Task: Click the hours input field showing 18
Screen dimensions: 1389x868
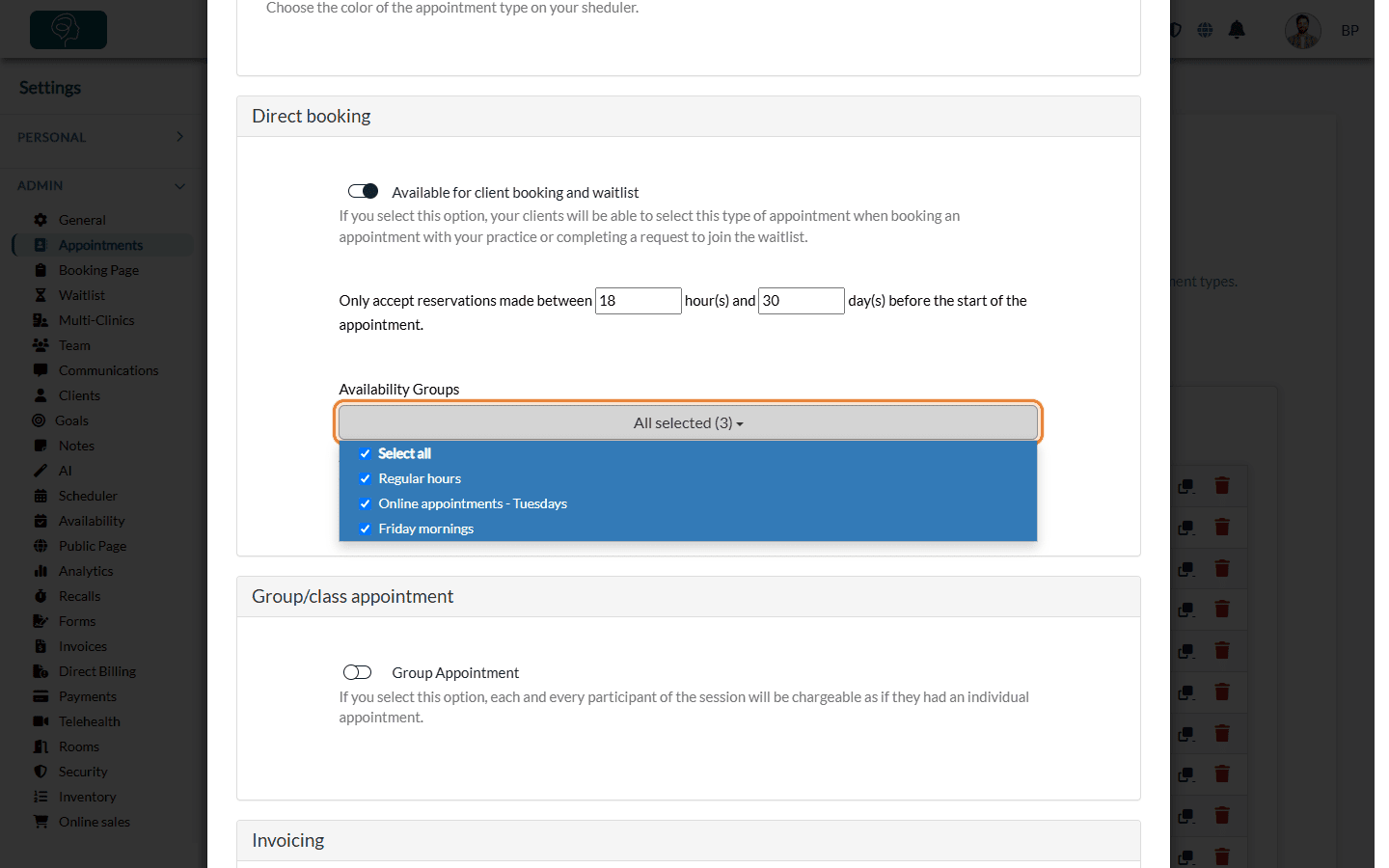Action: pos(639,301)
